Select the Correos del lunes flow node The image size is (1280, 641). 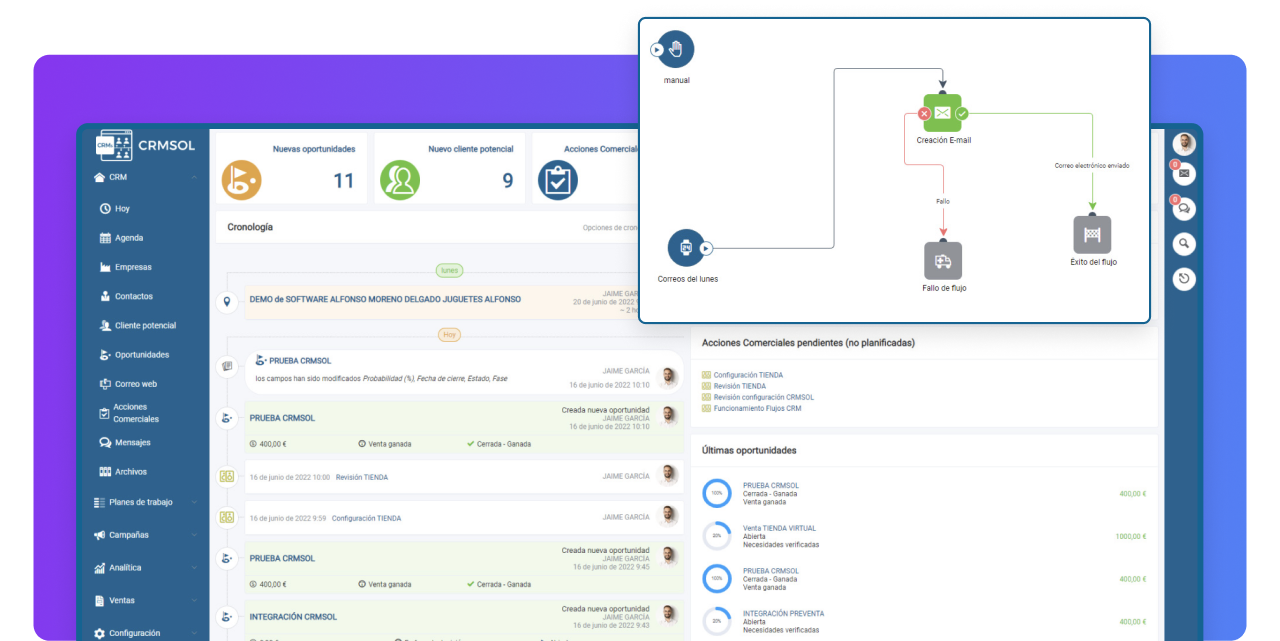(686, 248)
